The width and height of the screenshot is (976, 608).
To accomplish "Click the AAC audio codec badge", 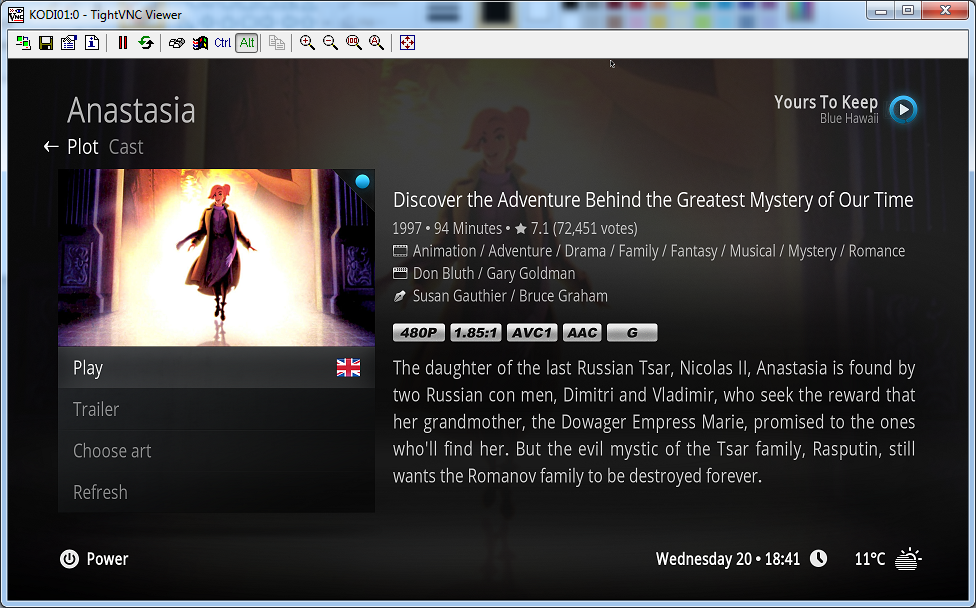I will [x=582, y=333].
